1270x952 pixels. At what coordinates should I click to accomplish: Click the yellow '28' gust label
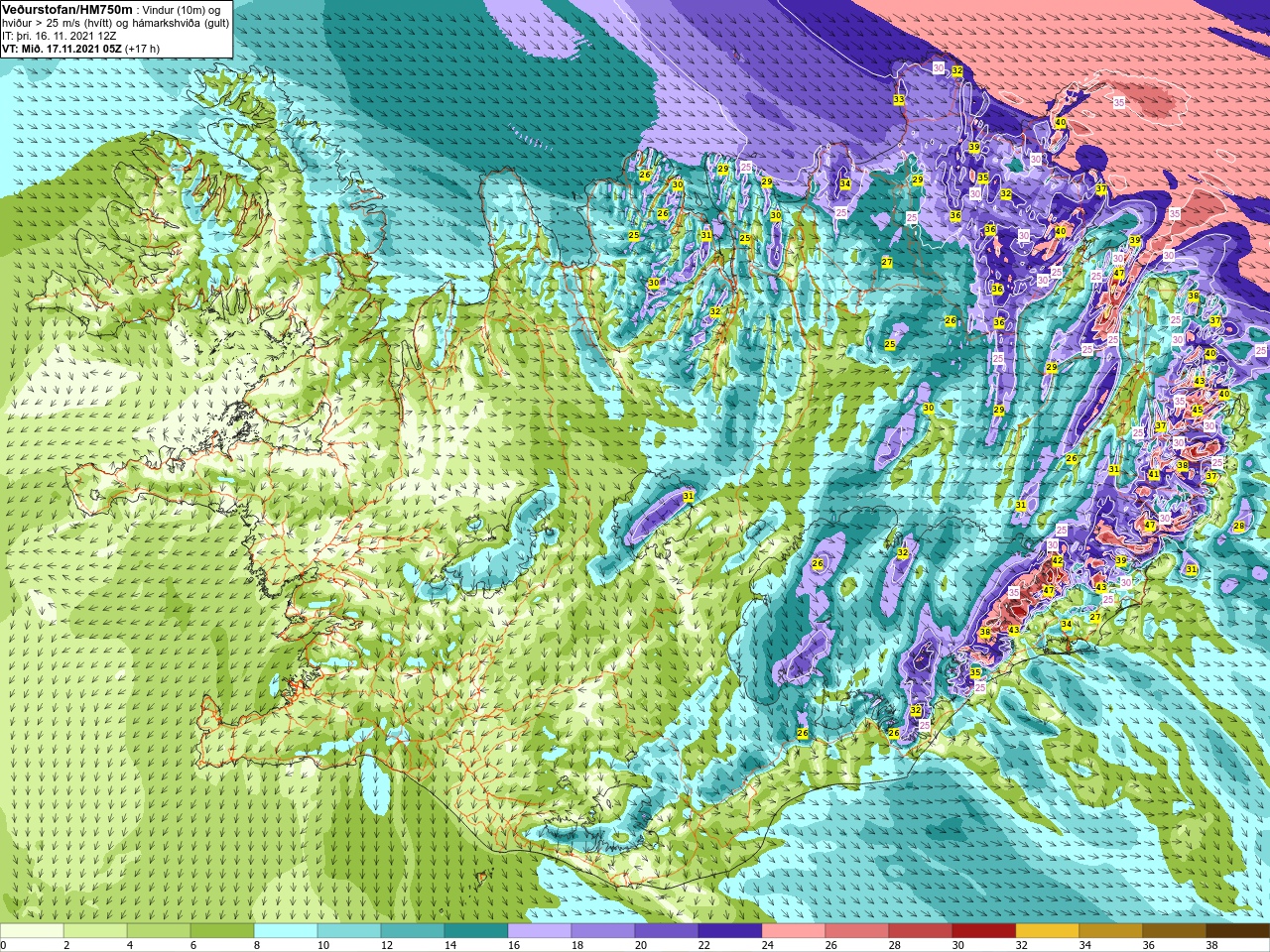click(x=1238, y=527)
